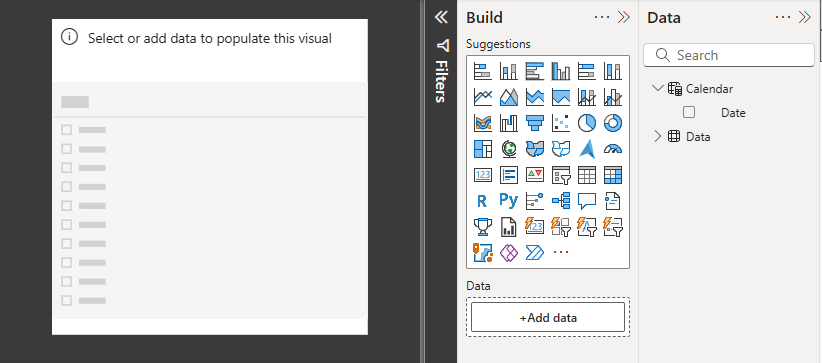Expand the Data table chevron
822x363 pixels.
click(x=657, y=136)
